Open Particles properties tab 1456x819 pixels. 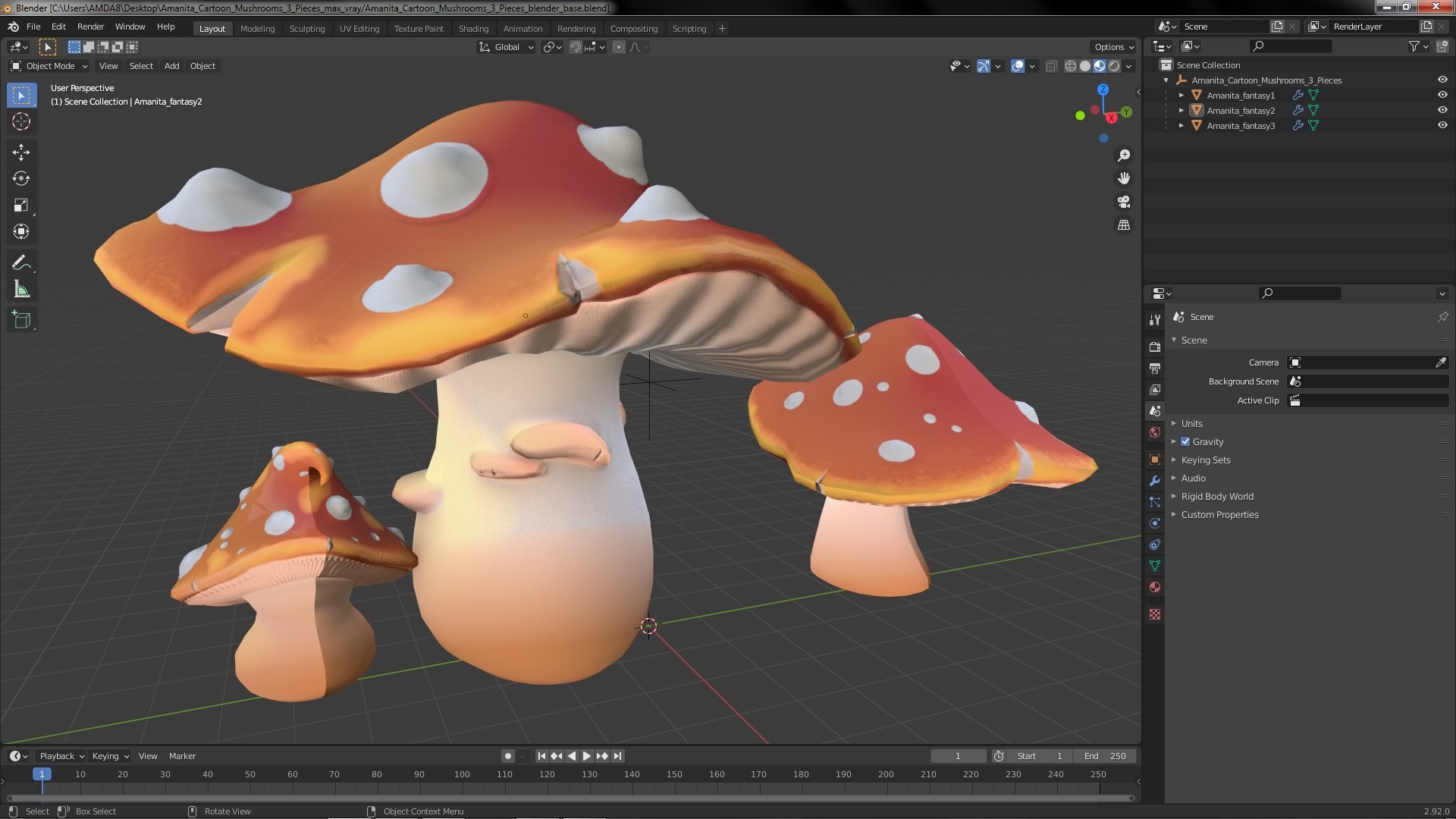tap(1155, 502)
